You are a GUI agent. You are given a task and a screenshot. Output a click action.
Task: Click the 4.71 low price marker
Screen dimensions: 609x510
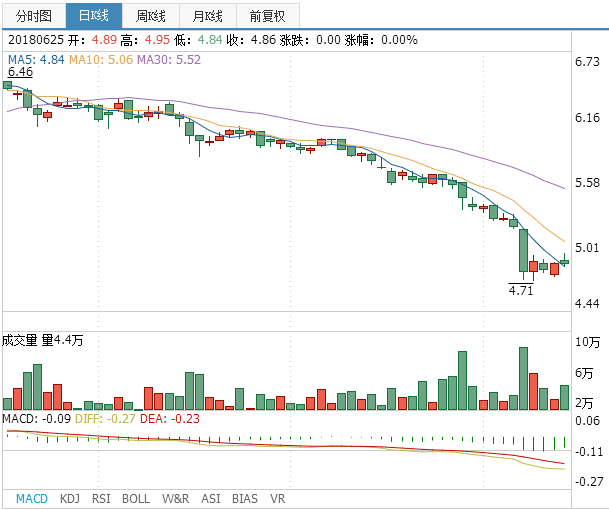[521, 290]
